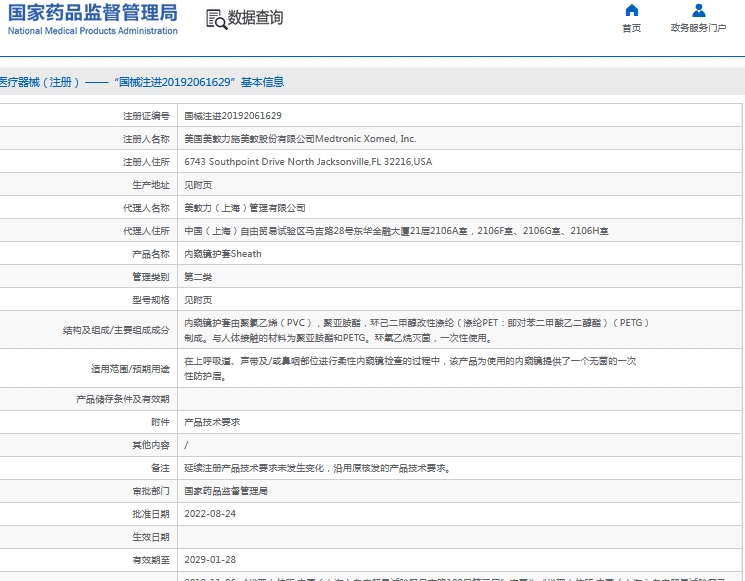This screenshot has height=581, width=745.
Task: Click the home (首页) house icon
Action: (x=631, y=11)
